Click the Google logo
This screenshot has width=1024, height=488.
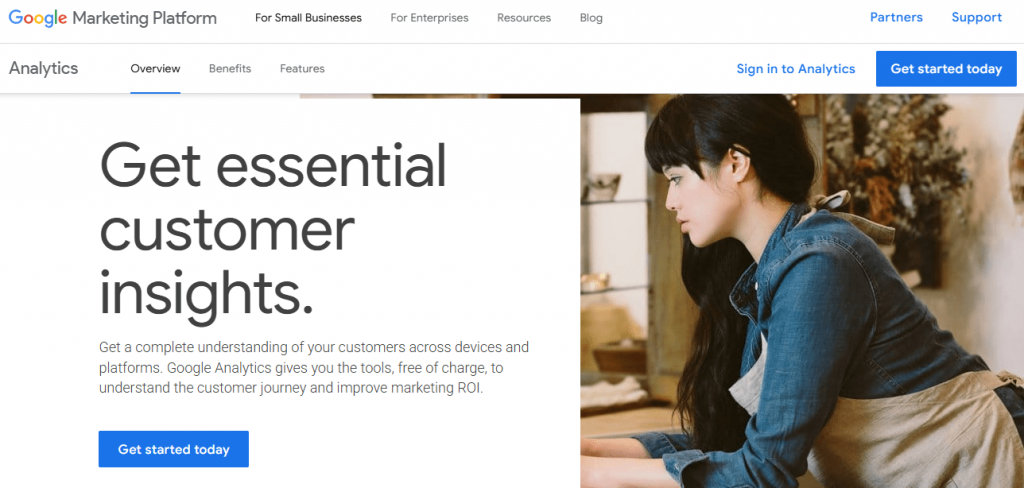[38, 18]
